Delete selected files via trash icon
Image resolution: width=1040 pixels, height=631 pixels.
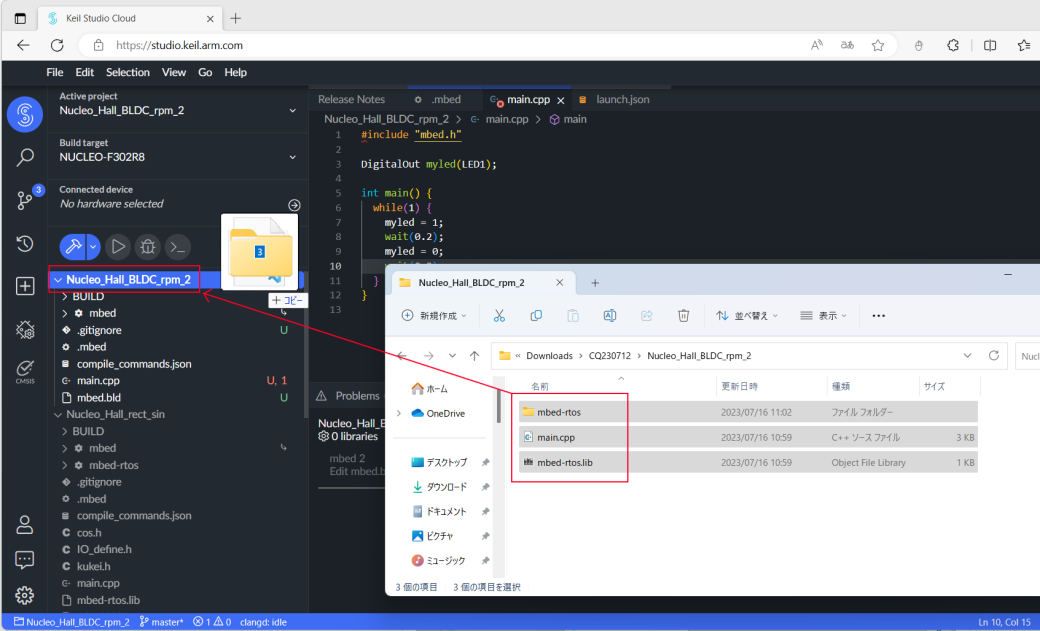(x=683, y=315)
